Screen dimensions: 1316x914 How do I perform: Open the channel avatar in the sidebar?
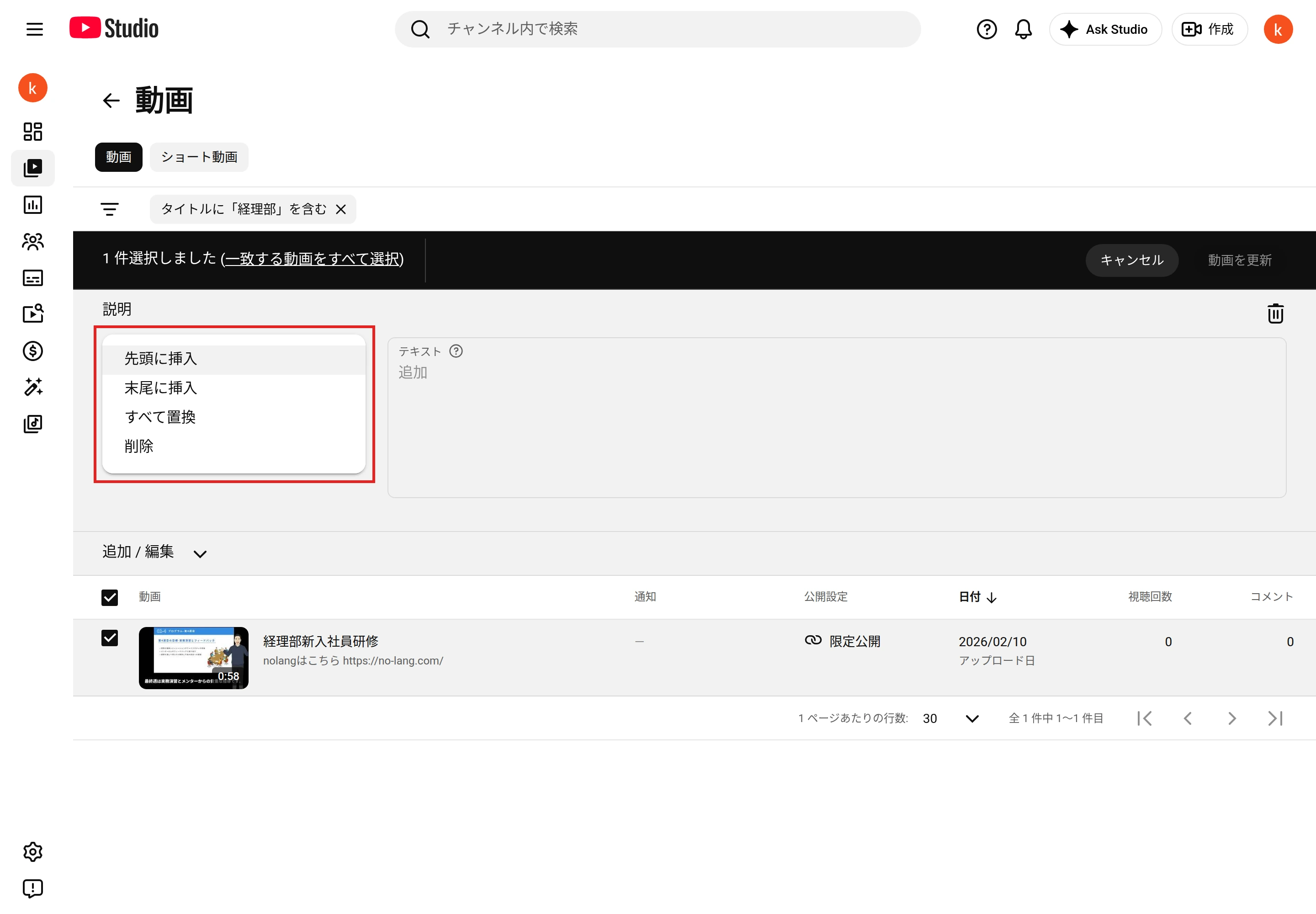point(32,88)
